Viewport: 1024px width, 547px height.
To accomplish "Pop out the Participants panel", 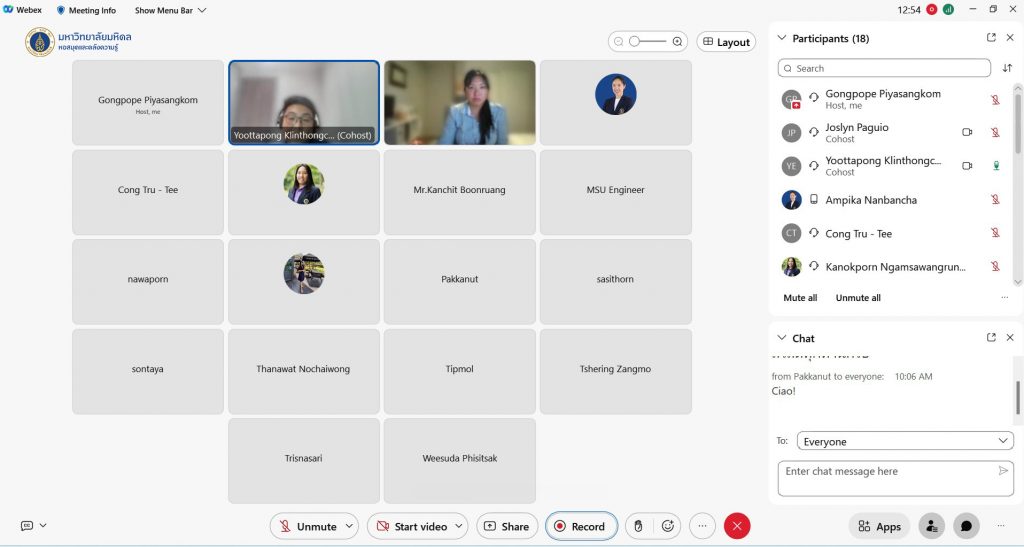I will point(991,38).
